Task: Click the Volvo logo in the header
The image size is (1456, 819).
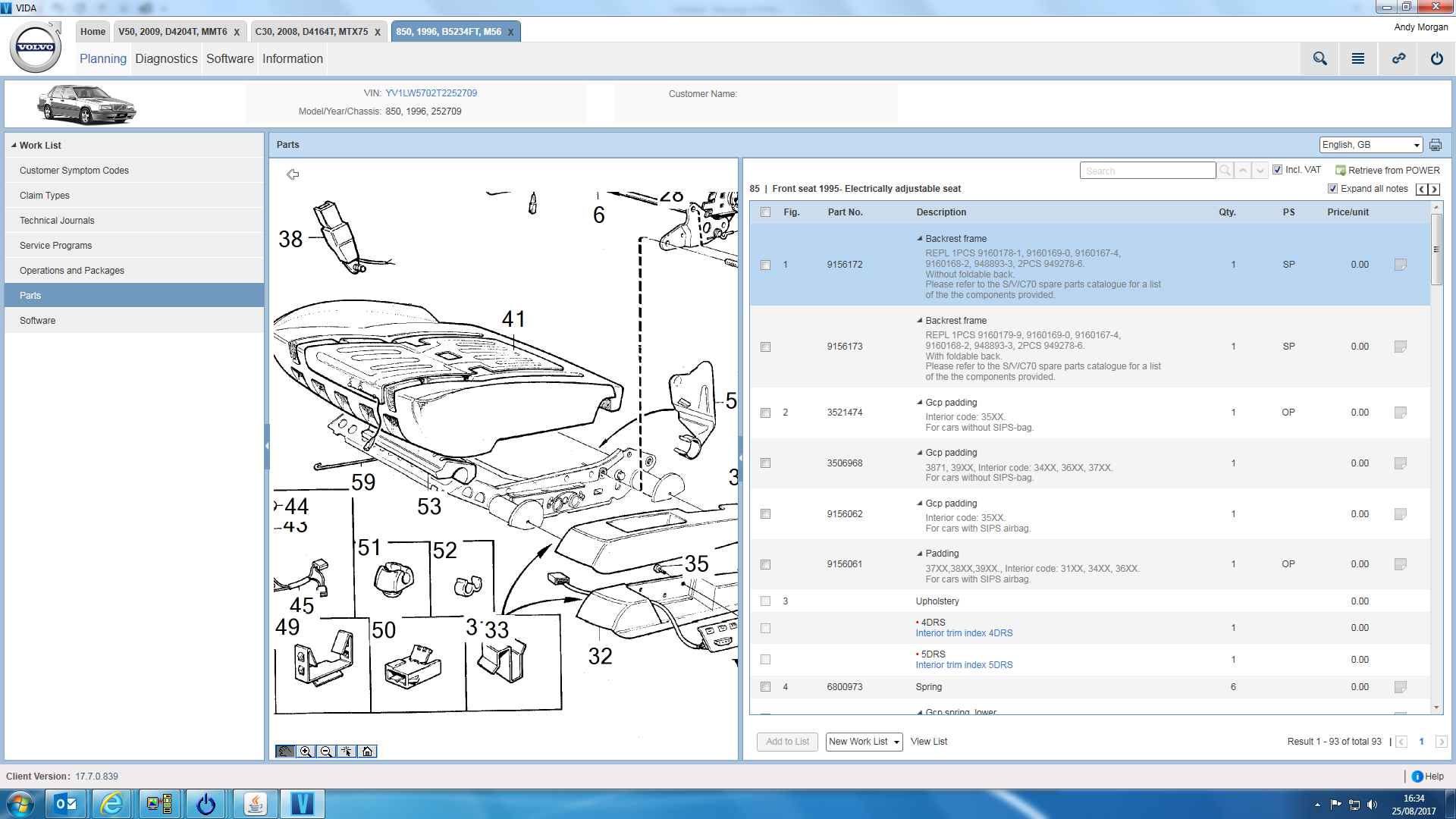Action: pos(36,47)
